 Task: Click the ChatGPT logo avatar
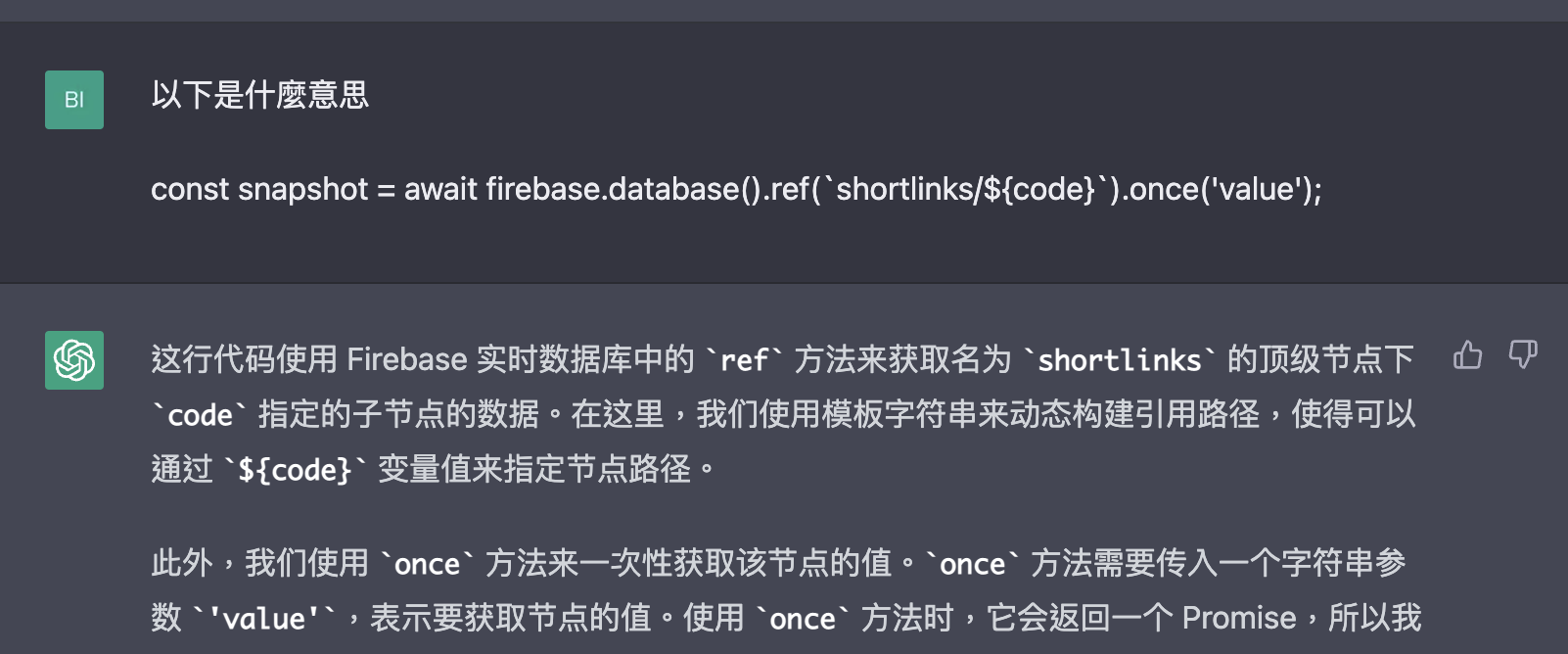point(74,360)
